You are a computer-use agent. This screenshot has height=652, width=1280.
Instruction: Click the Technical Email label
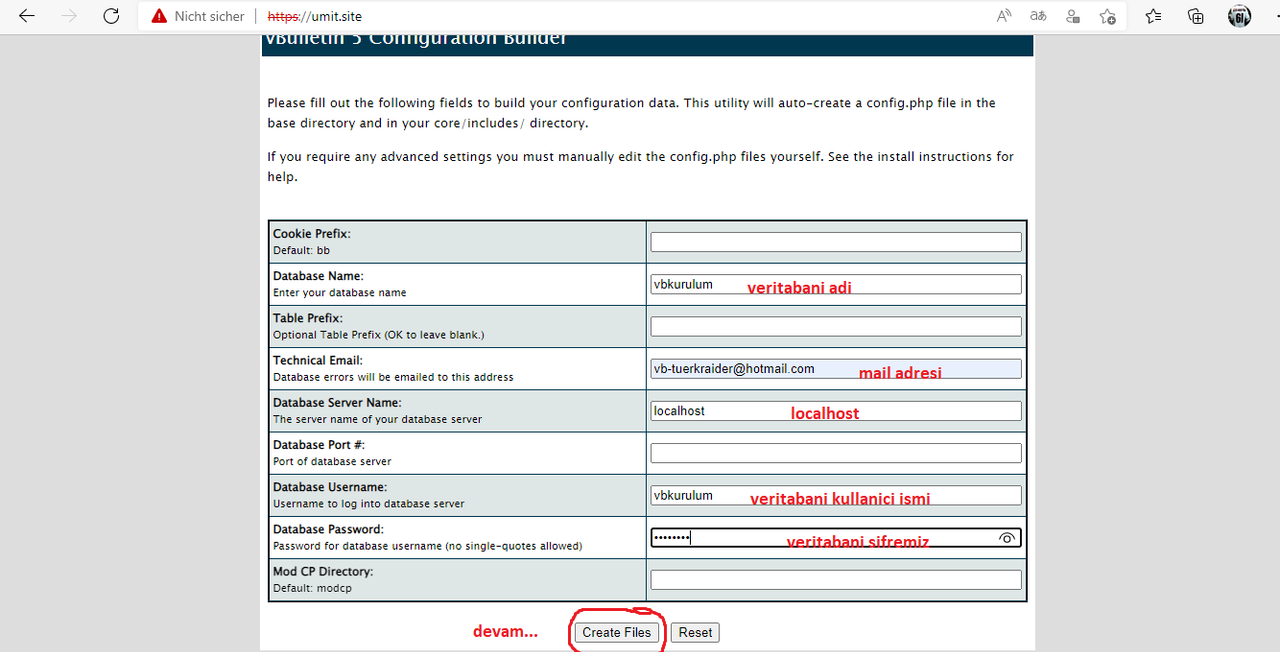click(318, 360)
